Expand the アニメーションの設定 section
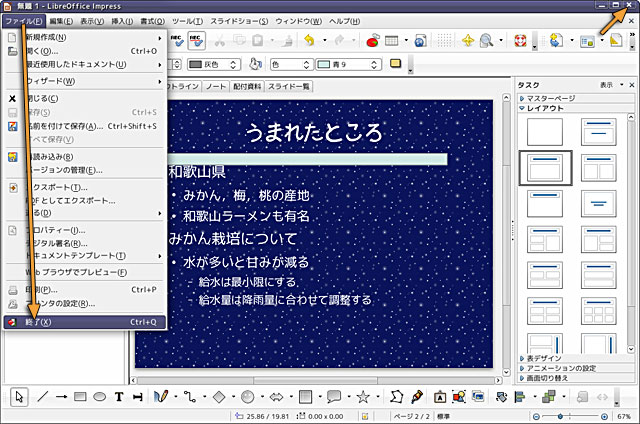640x424 pixels. 563,367
